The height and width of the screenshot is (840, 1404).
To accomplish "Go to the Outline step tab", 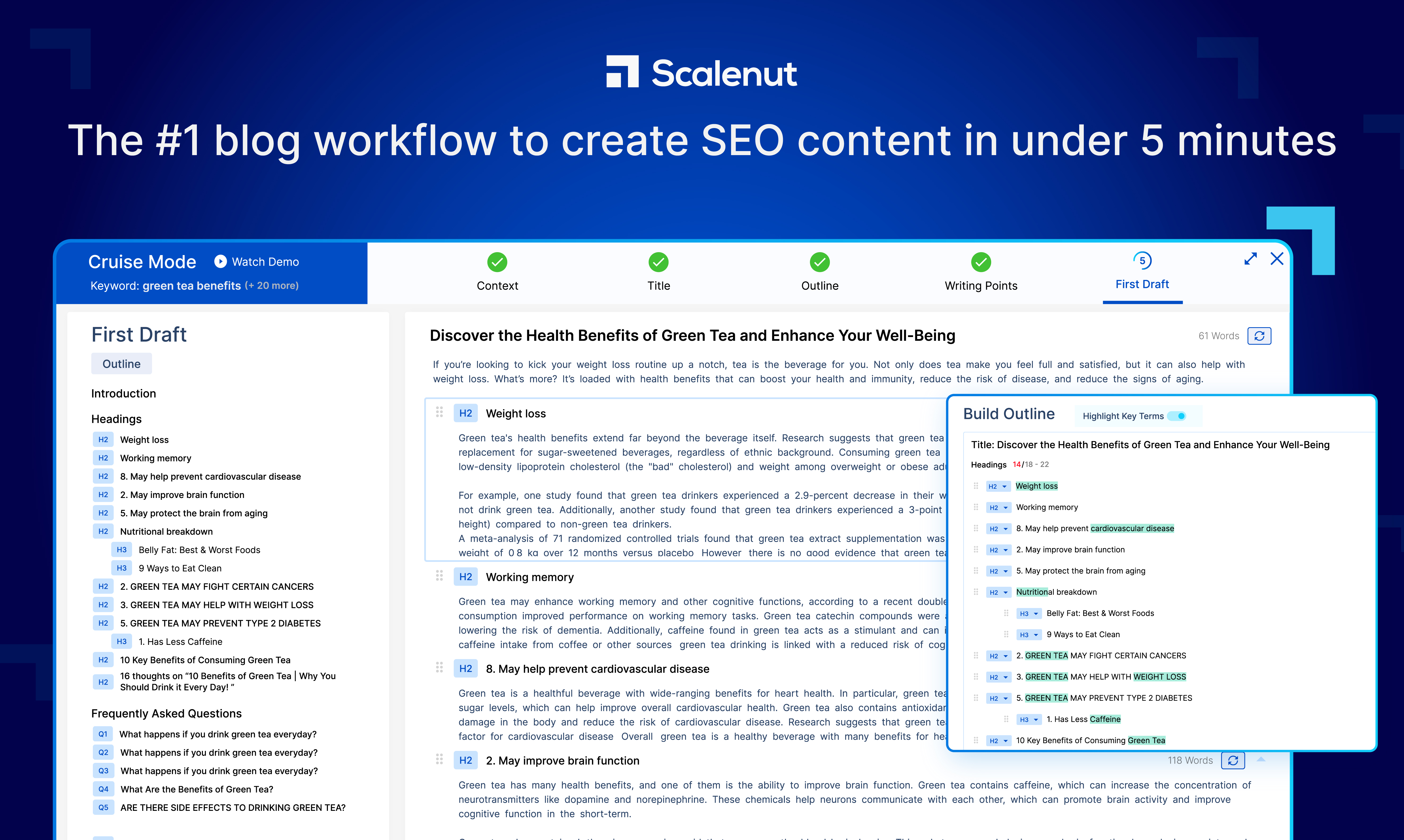I will 820,286.
